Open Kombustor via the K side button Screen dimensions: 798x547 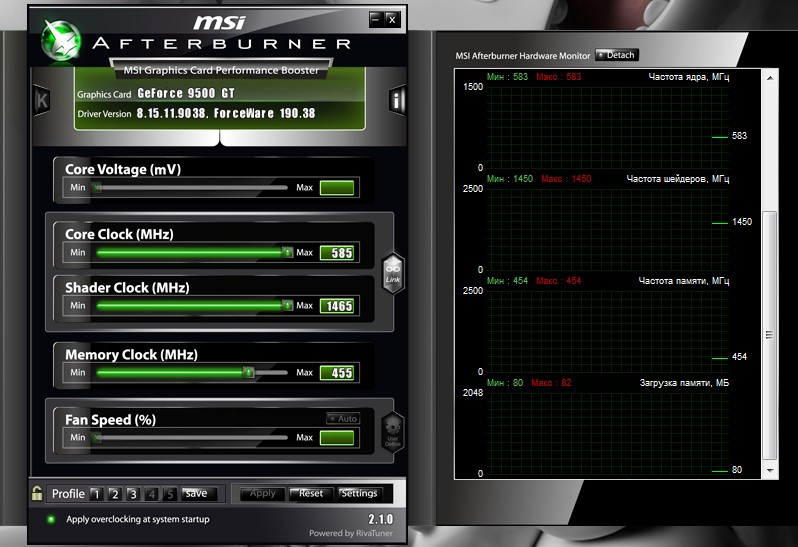(x=42, y=100)
